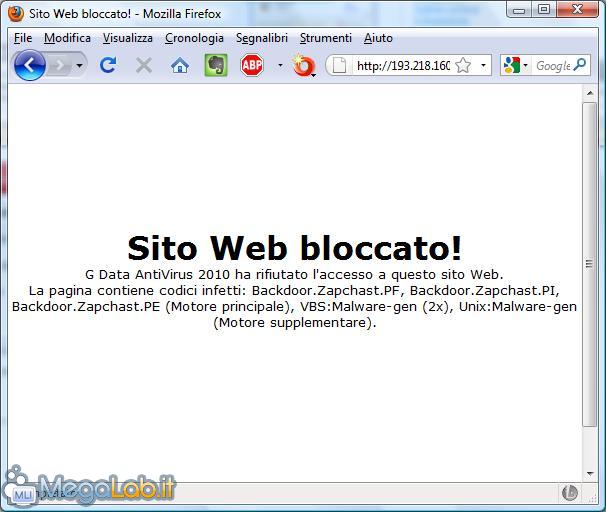Click the scrollbar down arrow
Screen dimensions: 606x512
(x=589, y=474)
